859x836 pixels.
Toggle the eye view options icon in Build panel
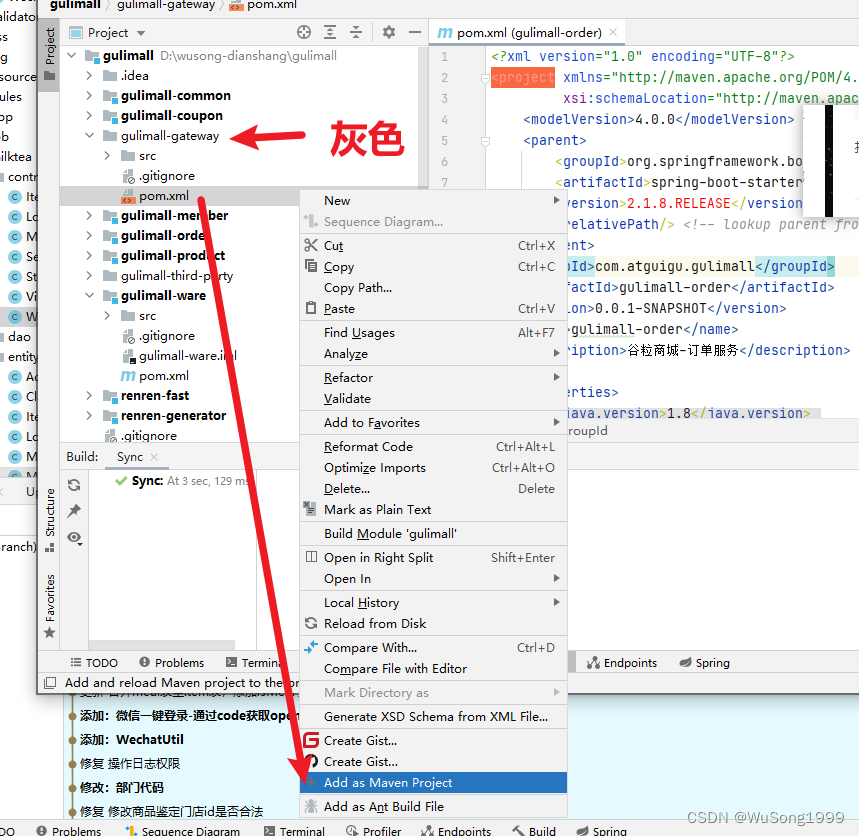click(75, 538)
